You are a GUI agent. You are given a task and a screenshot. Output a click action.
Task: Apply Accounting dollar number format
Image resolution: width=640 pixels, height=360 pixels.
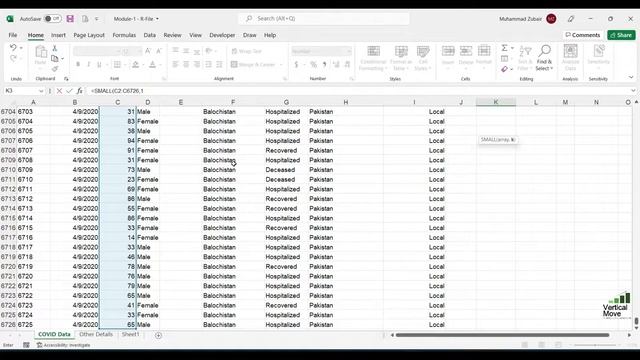point(296,64)
